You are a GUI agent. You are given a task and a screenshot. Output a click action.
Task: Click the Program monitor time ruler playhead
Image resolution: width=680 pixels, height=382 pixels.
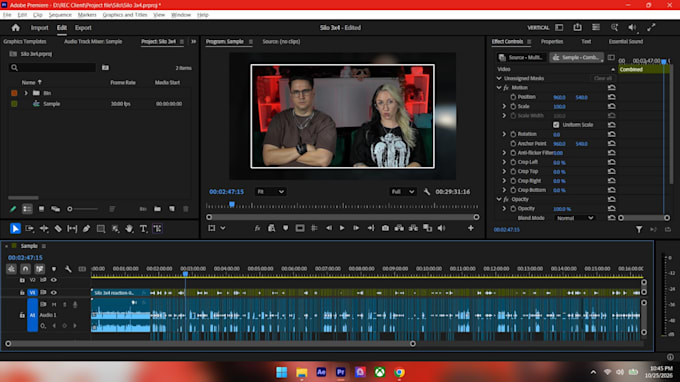click(232, 204)
